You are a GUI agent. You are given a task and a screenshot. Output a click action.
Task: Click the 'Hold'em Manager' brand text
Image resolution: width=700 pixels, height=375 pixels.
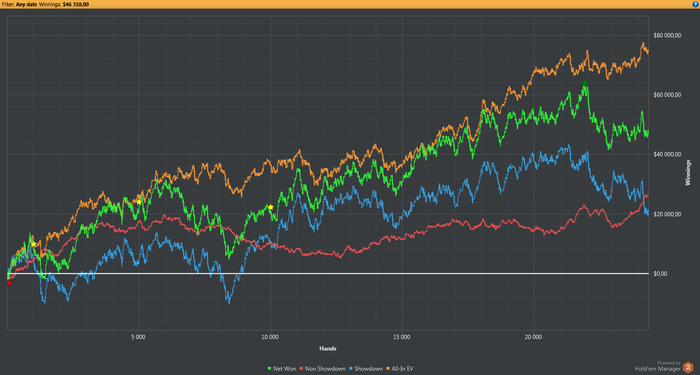click(x=658, y=369)
